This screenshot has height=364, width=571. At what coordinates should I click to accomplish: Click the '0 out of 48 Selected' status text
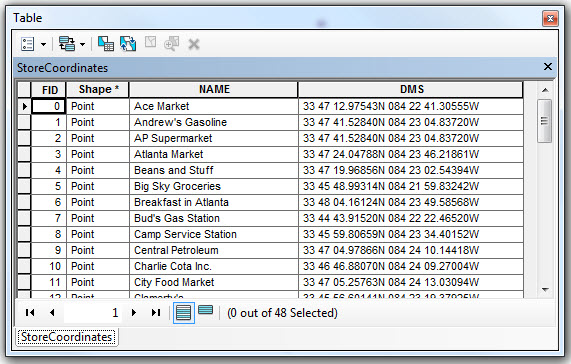282,313
